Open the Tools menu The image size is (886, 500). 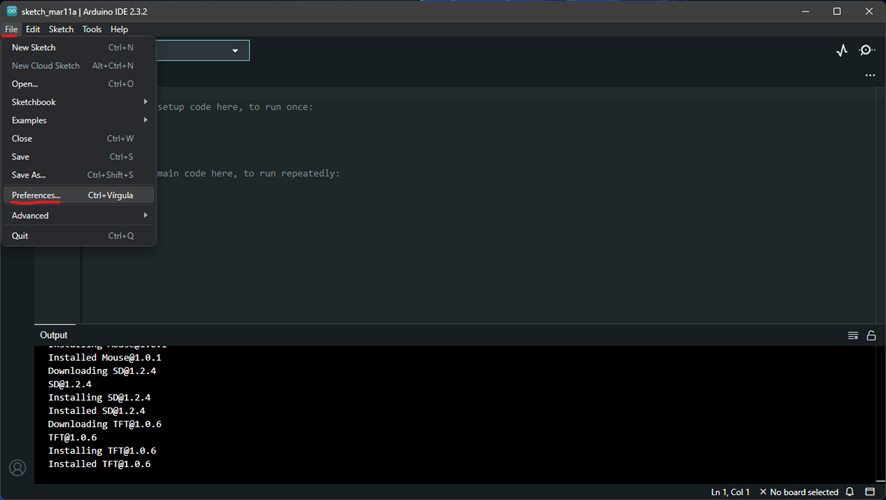92,29
